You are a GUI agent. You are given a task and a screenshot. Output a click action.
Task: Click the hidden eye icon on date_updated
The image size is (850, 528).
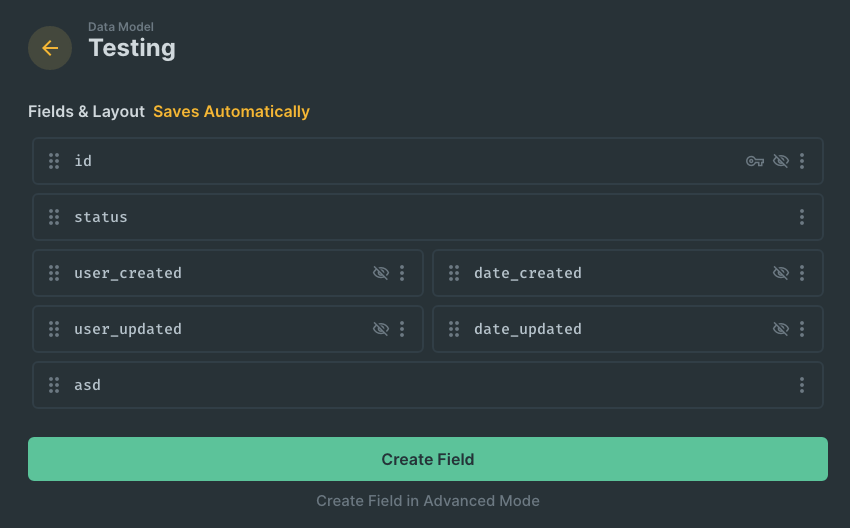click(781, 329)
